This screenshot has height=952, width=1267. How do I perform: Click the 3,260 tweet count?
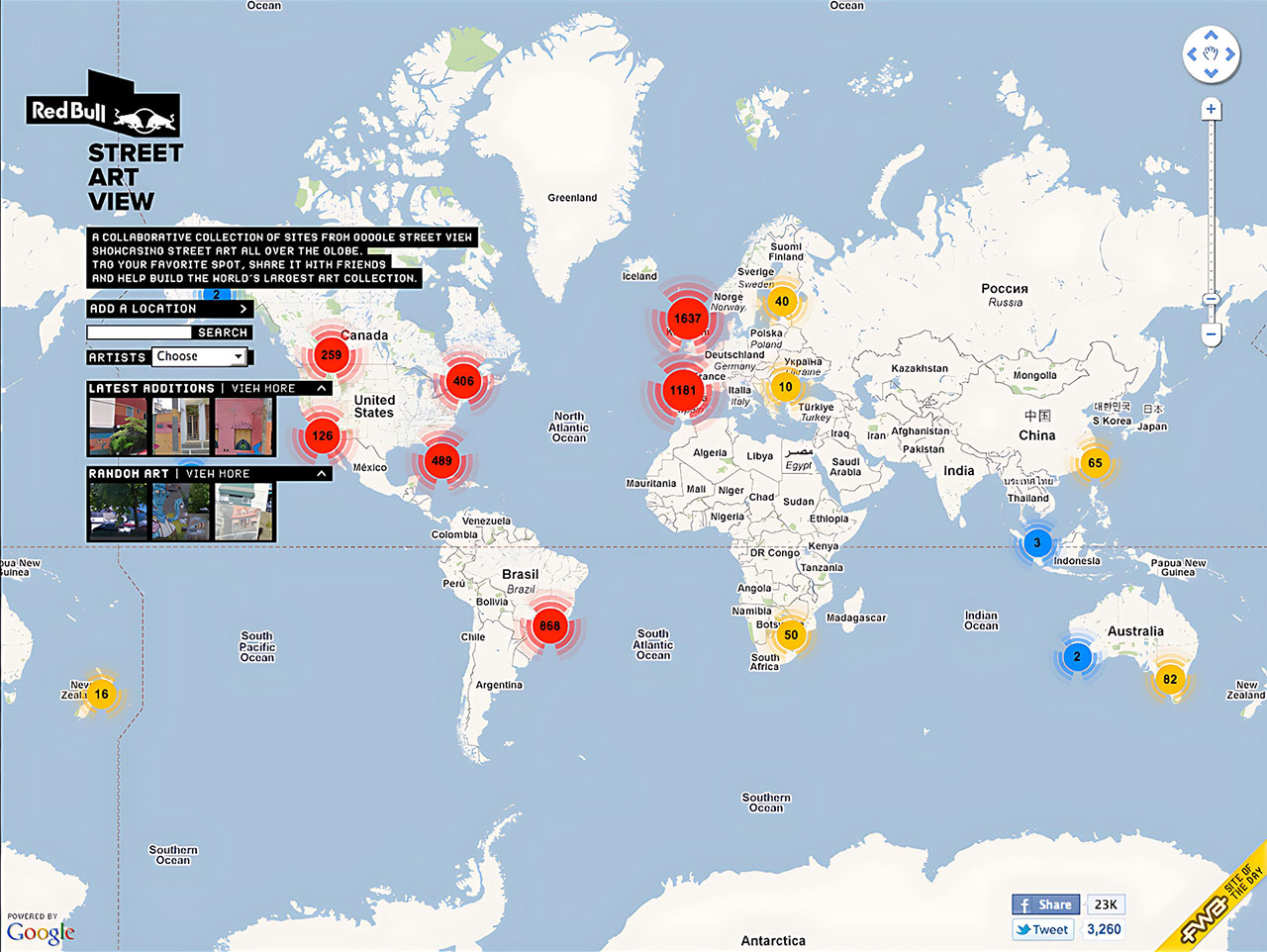tap(1104, 929)
